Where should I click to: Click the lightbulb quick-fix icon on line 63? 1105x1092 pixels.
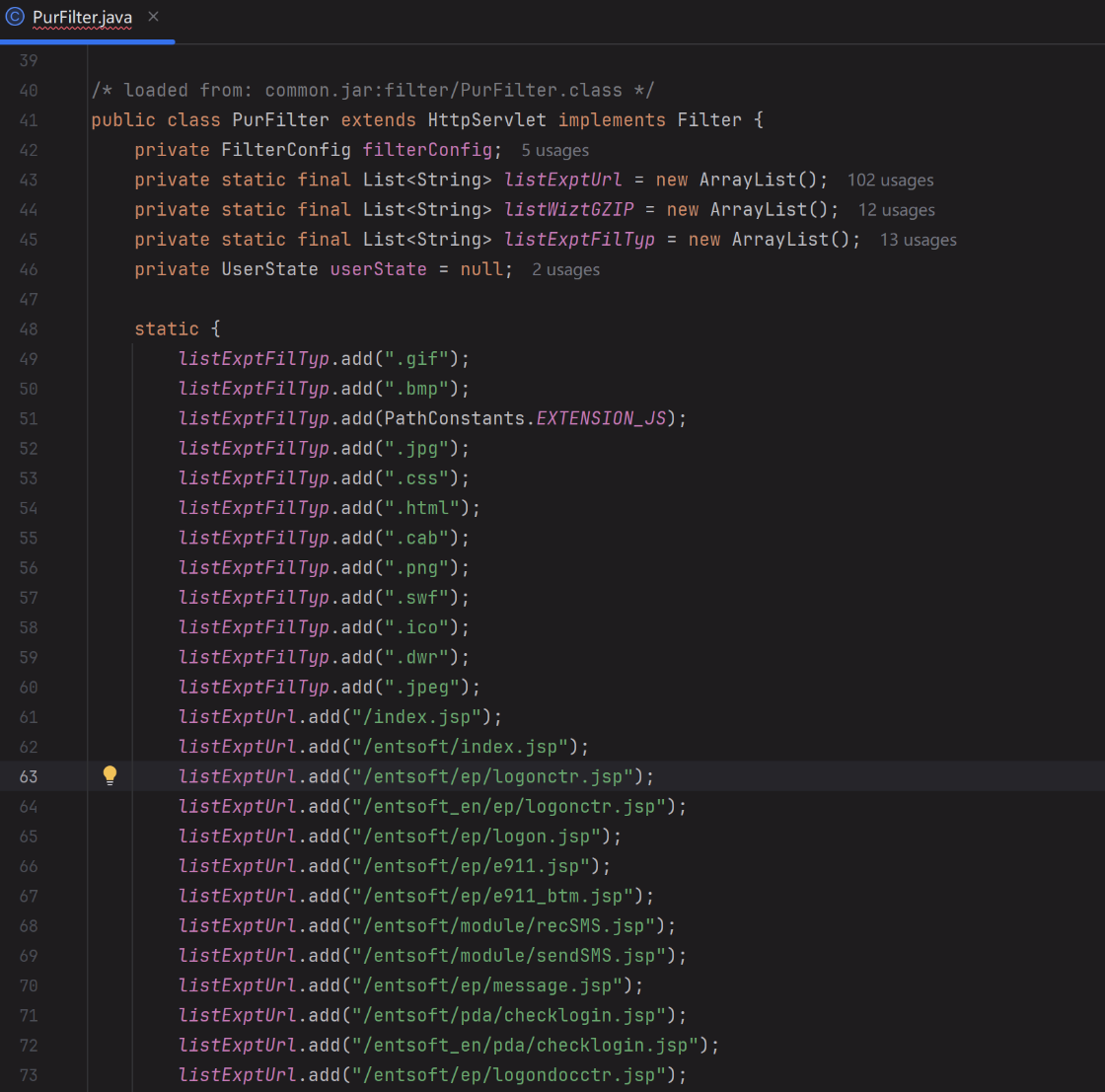click(x=110, y=775)
